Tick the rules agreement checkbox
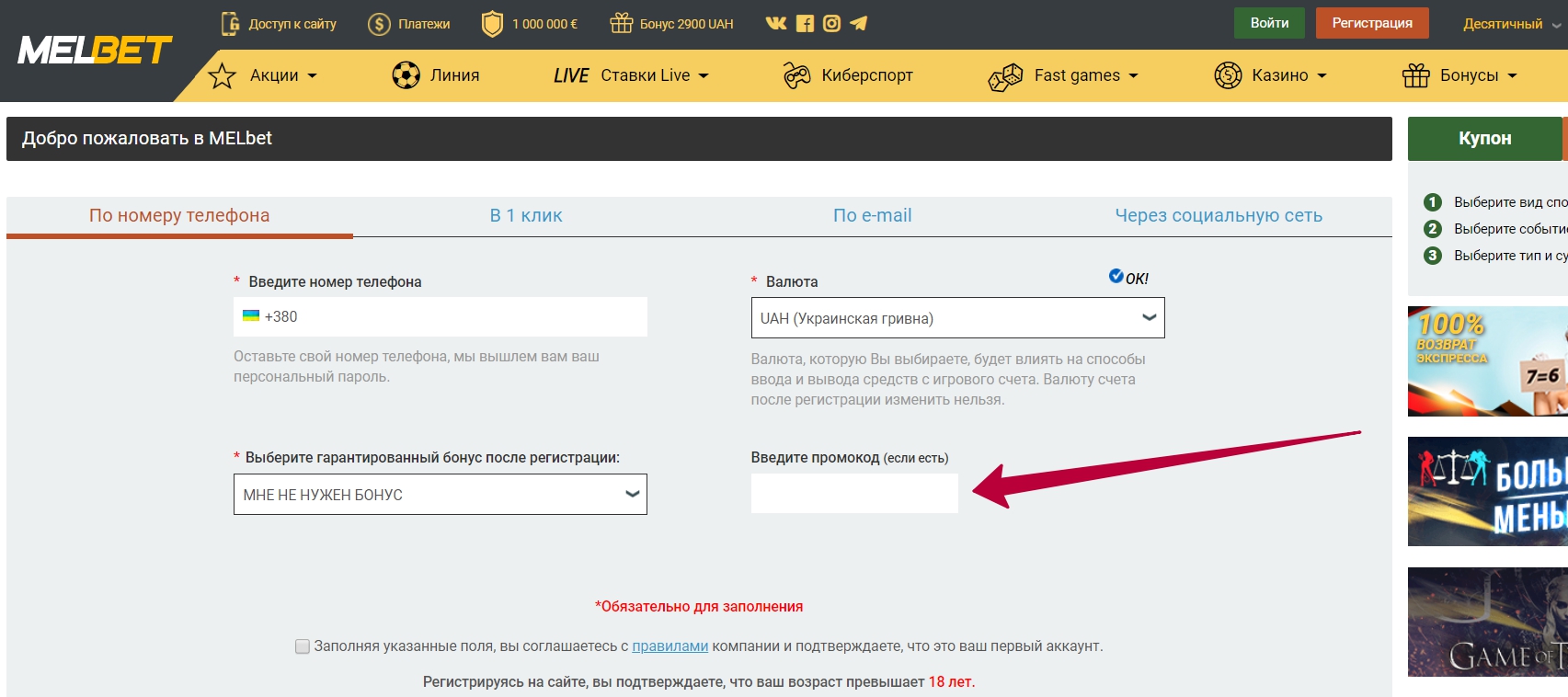This screenshot has height=697, width=1568. (x=302, y=646)
